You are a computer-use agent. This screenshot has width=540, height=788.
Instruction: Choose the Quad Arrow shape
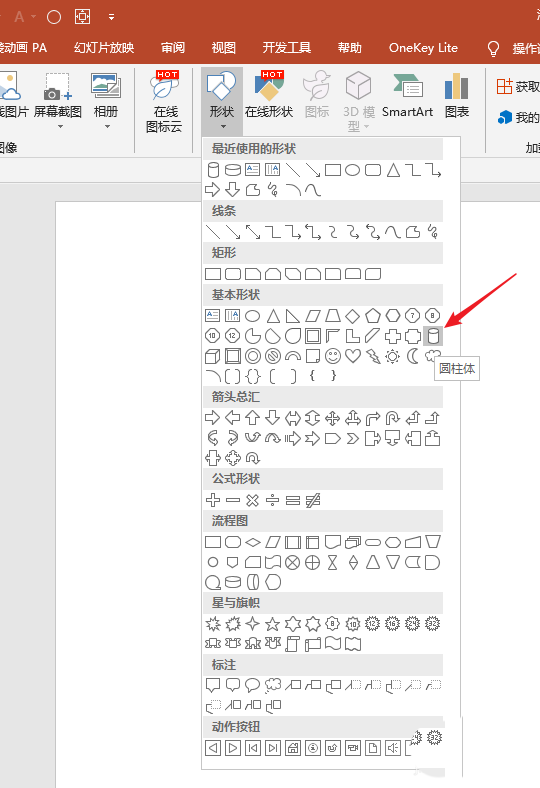coord(333,418)
